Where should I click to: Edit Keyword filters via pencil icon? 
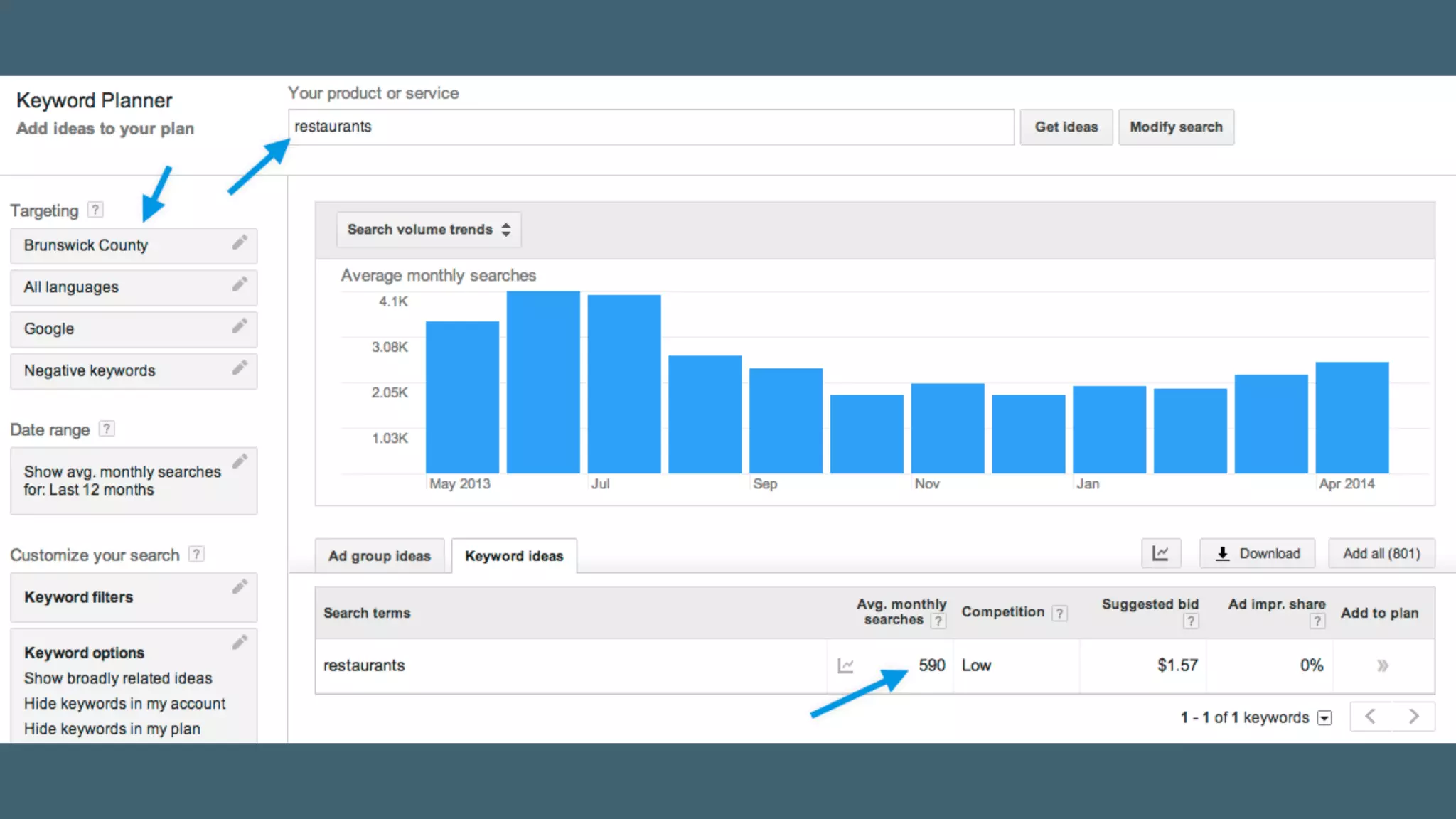(x=240, y=587)
